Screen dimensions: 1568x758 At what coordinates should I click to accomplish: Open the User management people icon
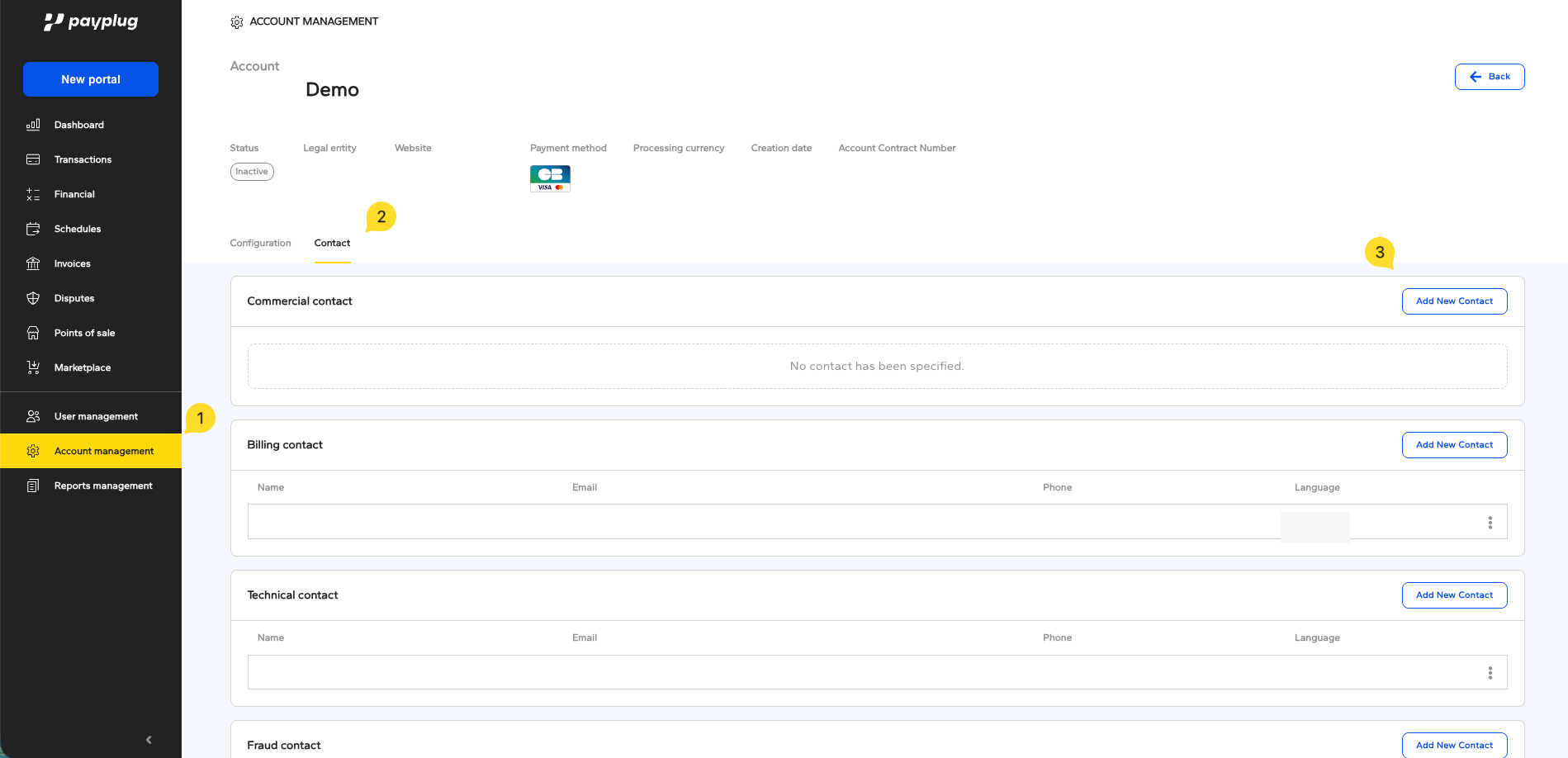coord(33,416)
